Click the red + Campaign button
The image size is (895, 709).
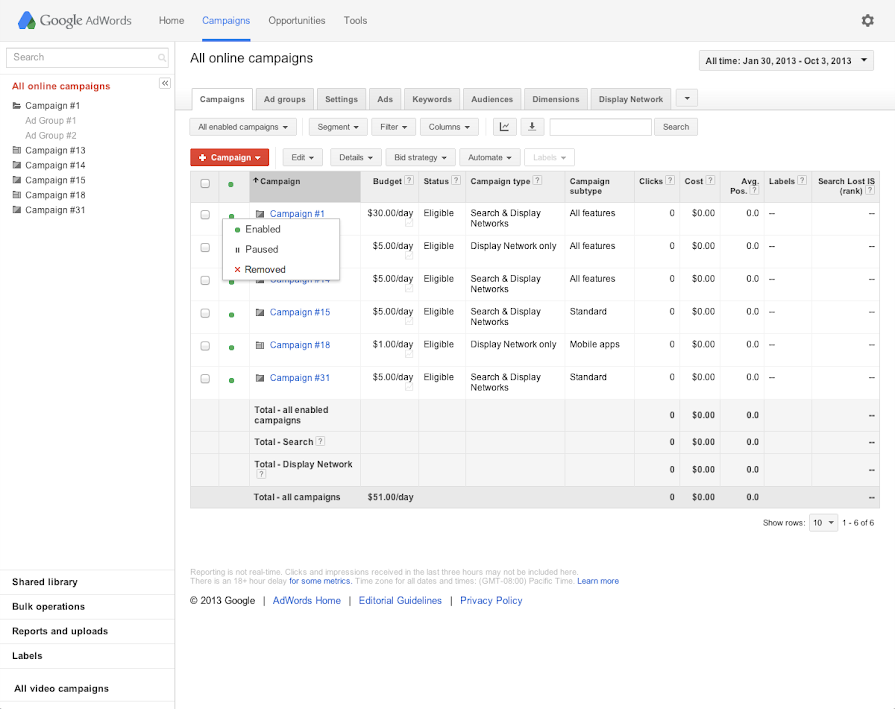pos(229,158)
